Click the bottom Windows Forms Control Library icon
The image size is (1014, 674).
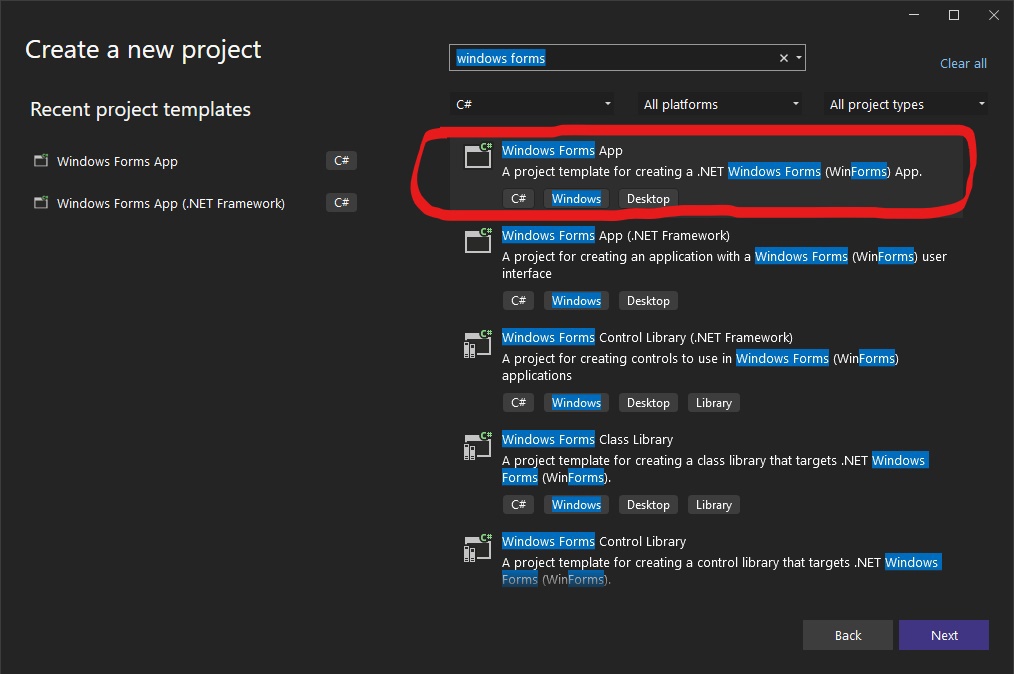click(478, 548)
